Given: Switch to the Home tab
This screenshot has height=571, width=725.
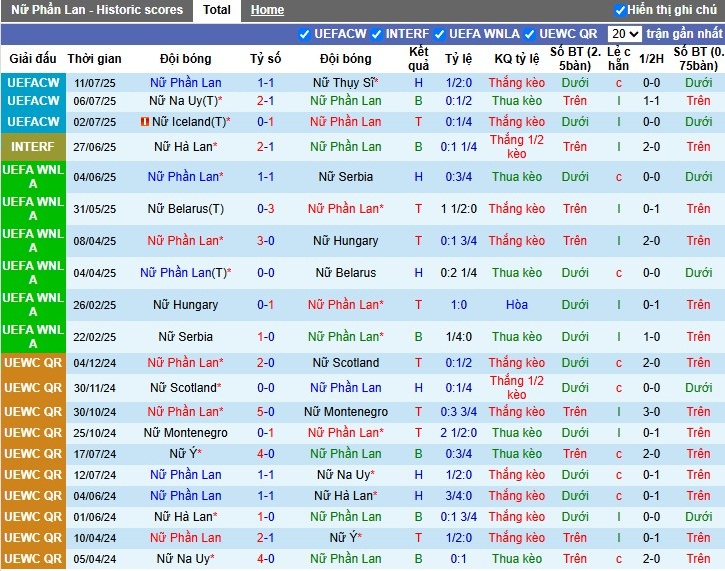Looking at the screenshot, I should pyautogui.click(x=267, y=10).
